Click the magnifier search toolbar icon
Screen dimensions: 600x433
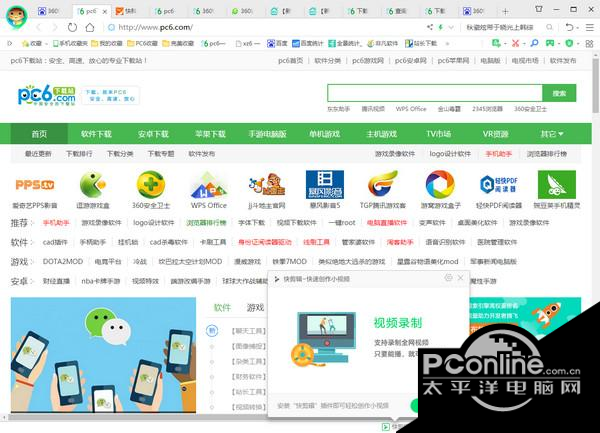coord(535,43)
